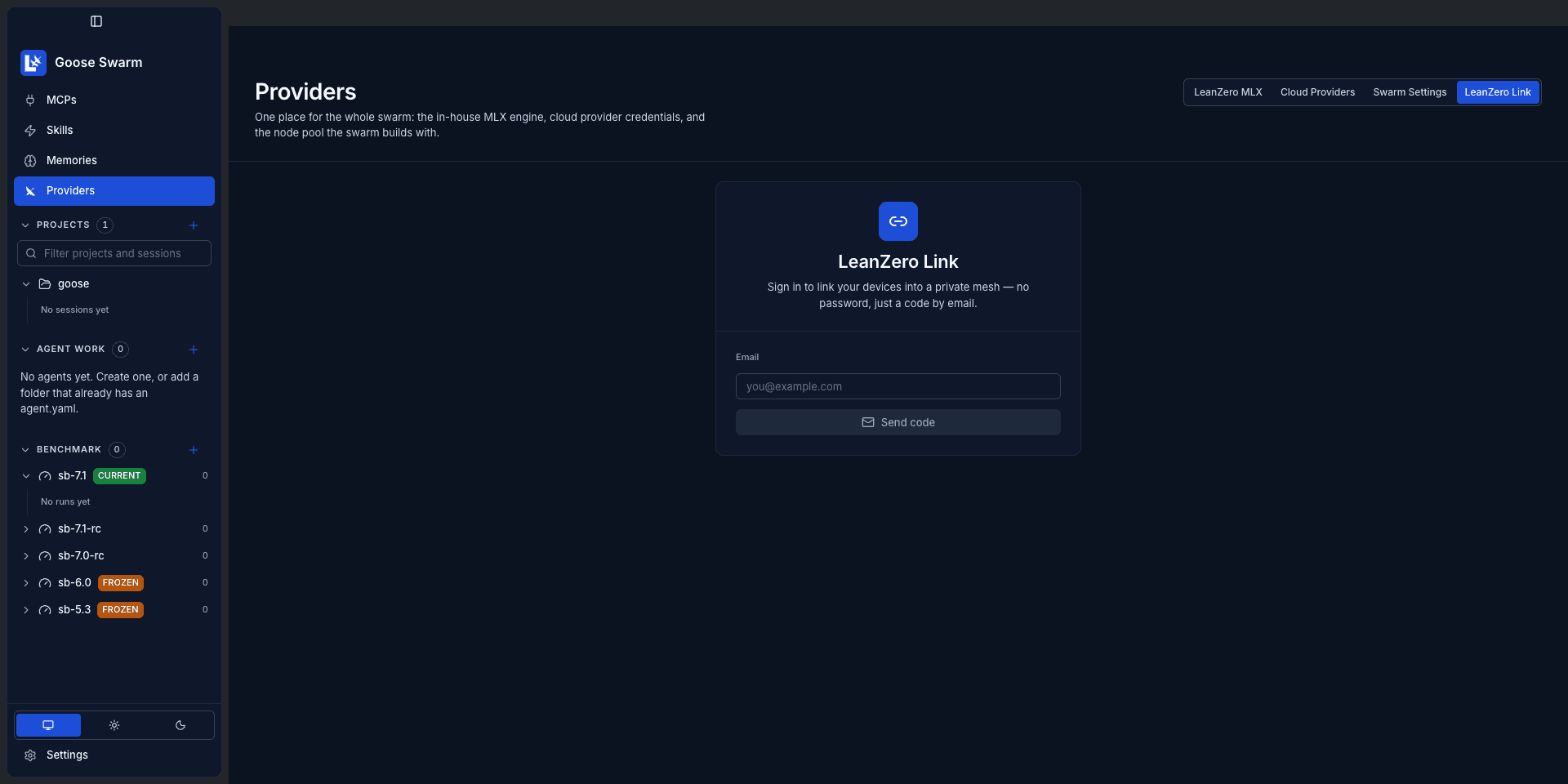Open the Skills section

click(x=114, y=131)
